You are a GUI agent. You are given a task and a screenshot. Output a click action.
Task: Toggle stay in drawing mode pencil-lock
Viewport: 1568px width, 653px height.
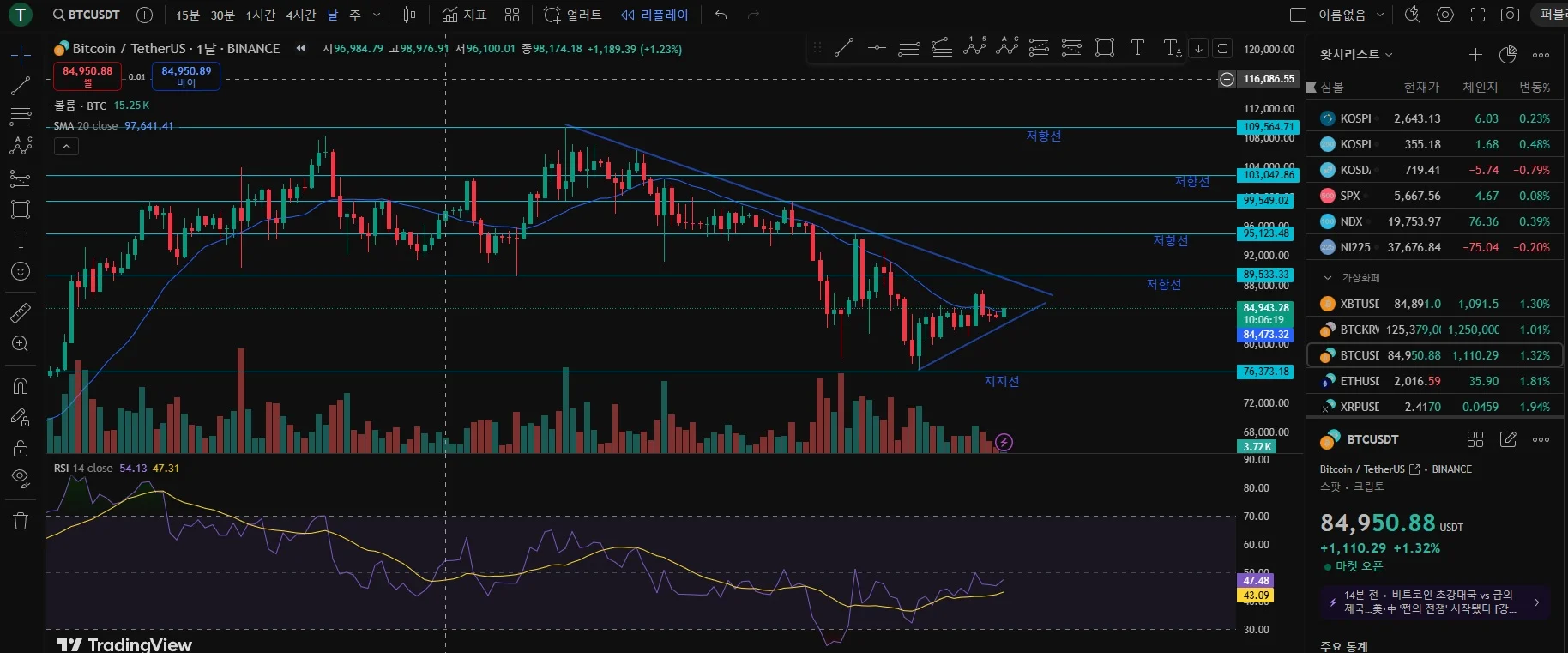21,417
